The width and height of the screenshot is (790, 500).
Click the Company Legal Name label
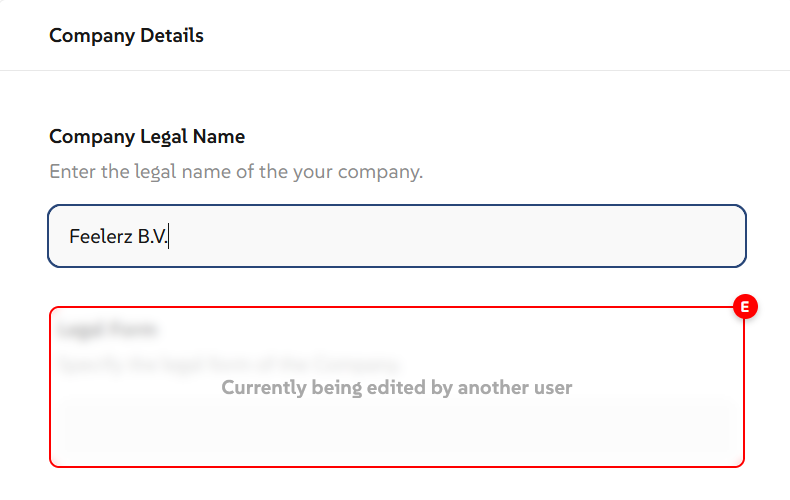tap(147, 137)
